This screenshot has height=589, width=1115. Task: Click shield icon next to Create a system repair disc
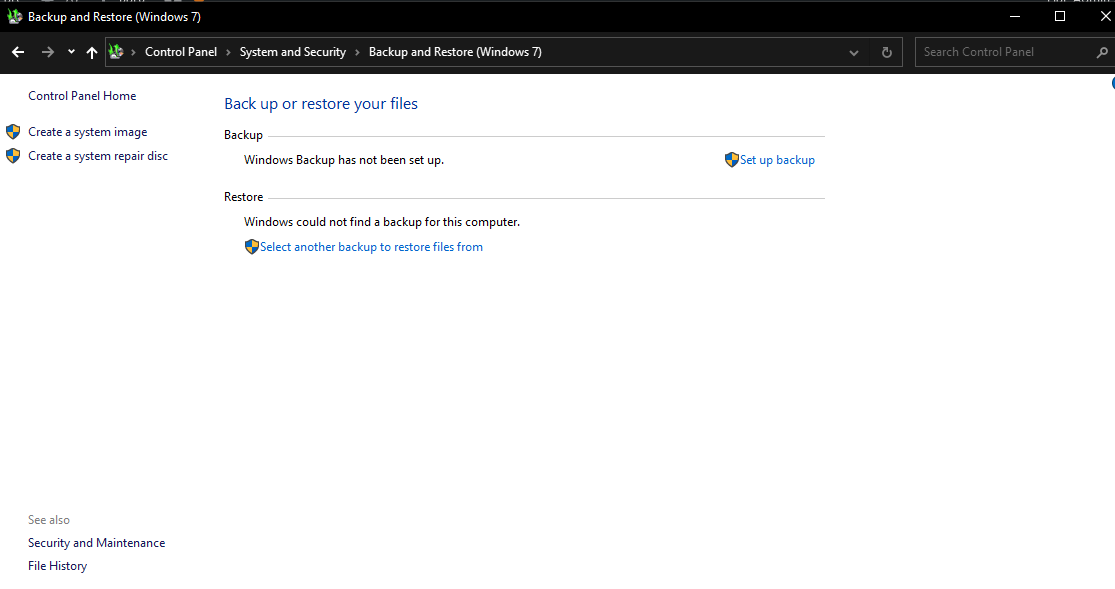pos(13,156)
